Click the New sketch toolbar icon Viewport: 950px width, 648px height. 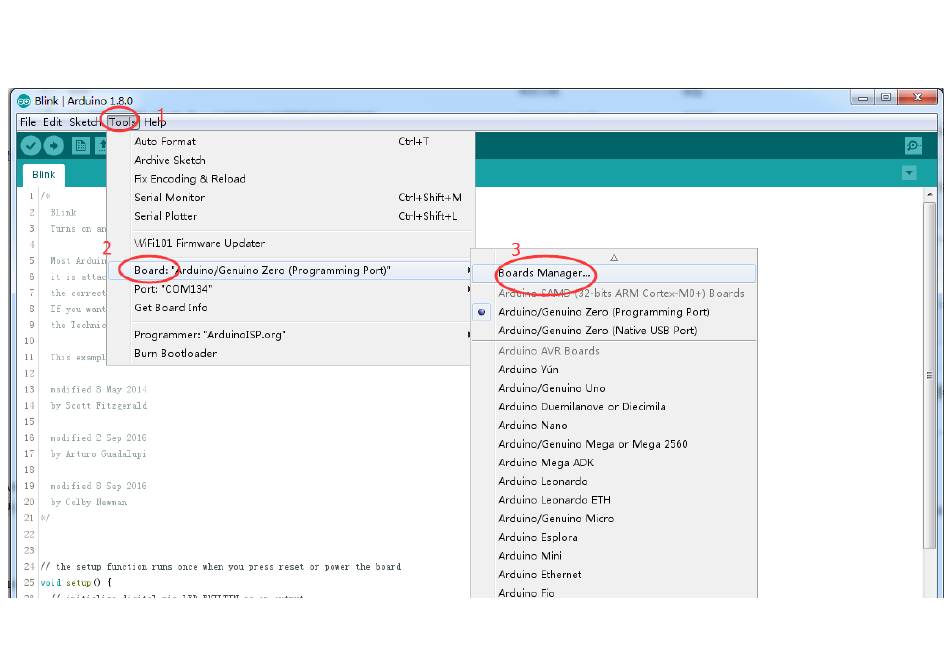pos(81,145)
